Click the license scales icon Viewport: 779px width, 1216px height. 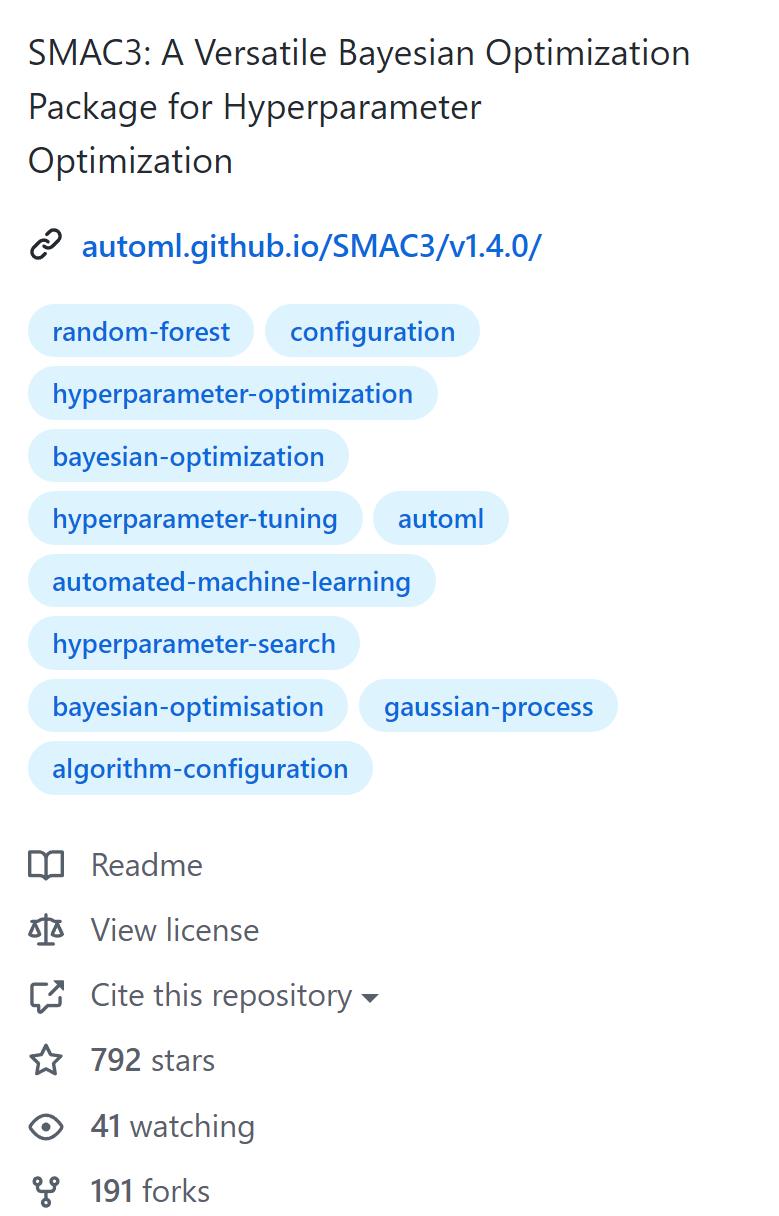tap(46, 930)
